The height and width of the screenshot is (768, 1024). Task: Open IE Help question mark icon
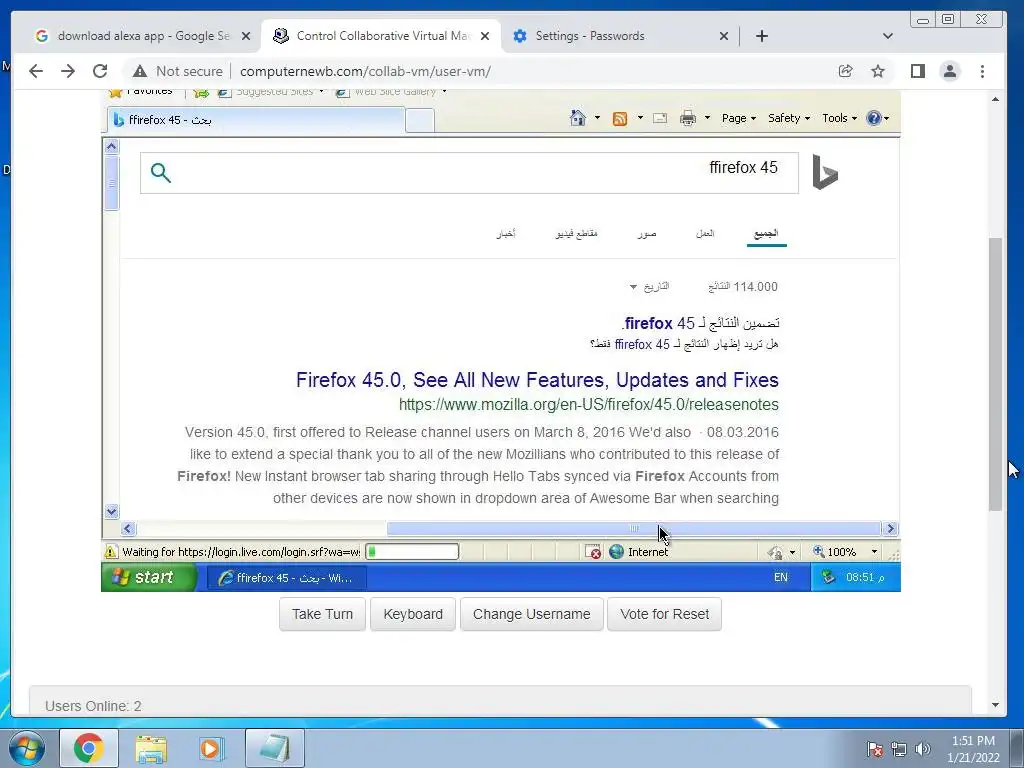click(874, 118)
